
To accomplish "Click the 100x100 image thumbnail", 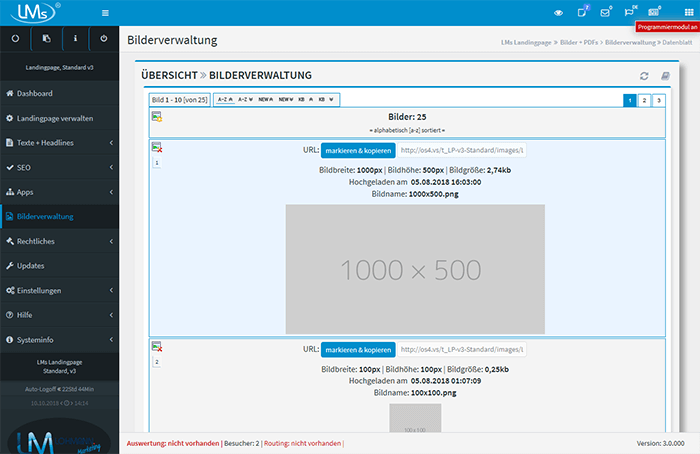I will [415, 418].
